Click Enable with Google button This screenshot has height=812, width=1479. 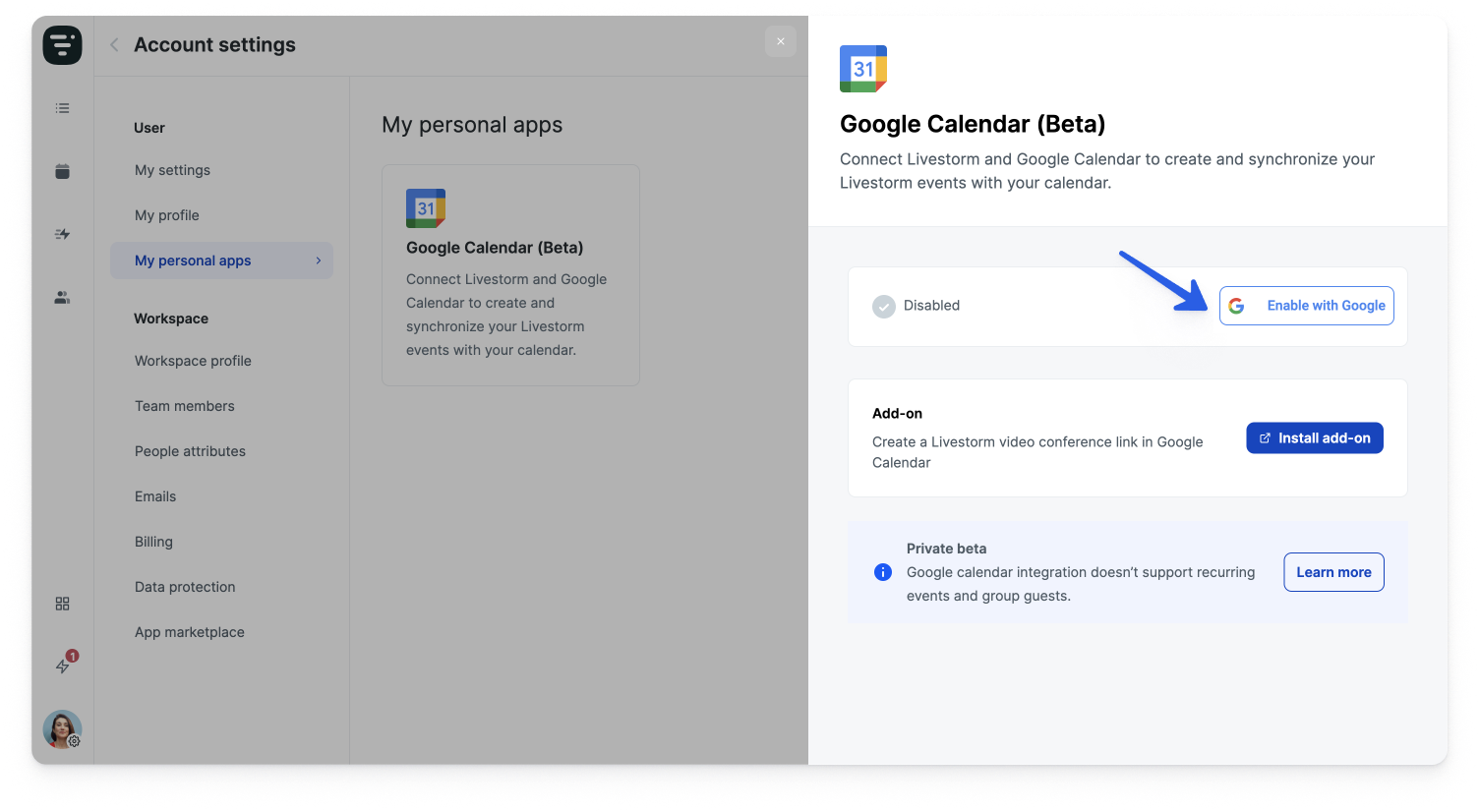pos(1307,306)
